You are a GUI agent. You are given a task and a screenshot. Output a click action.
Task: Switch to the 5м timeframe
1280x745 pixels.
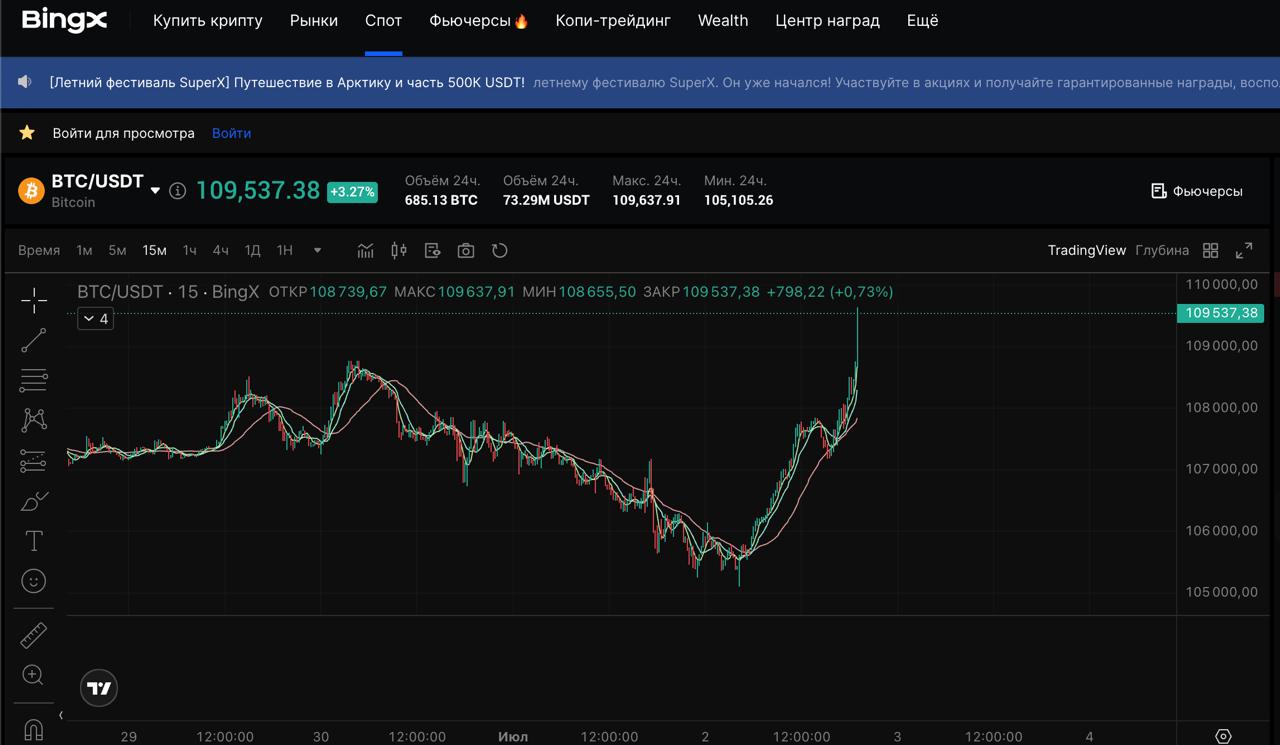[x=117, y=250]
